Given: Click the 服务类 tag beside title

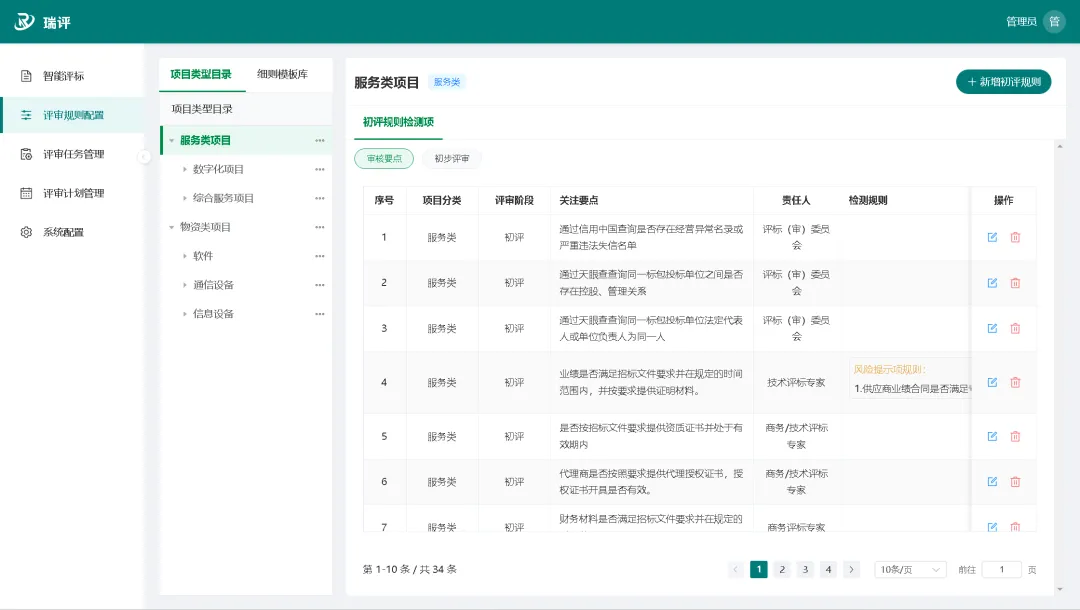Looking at the screenshot, I should (447, 82).
